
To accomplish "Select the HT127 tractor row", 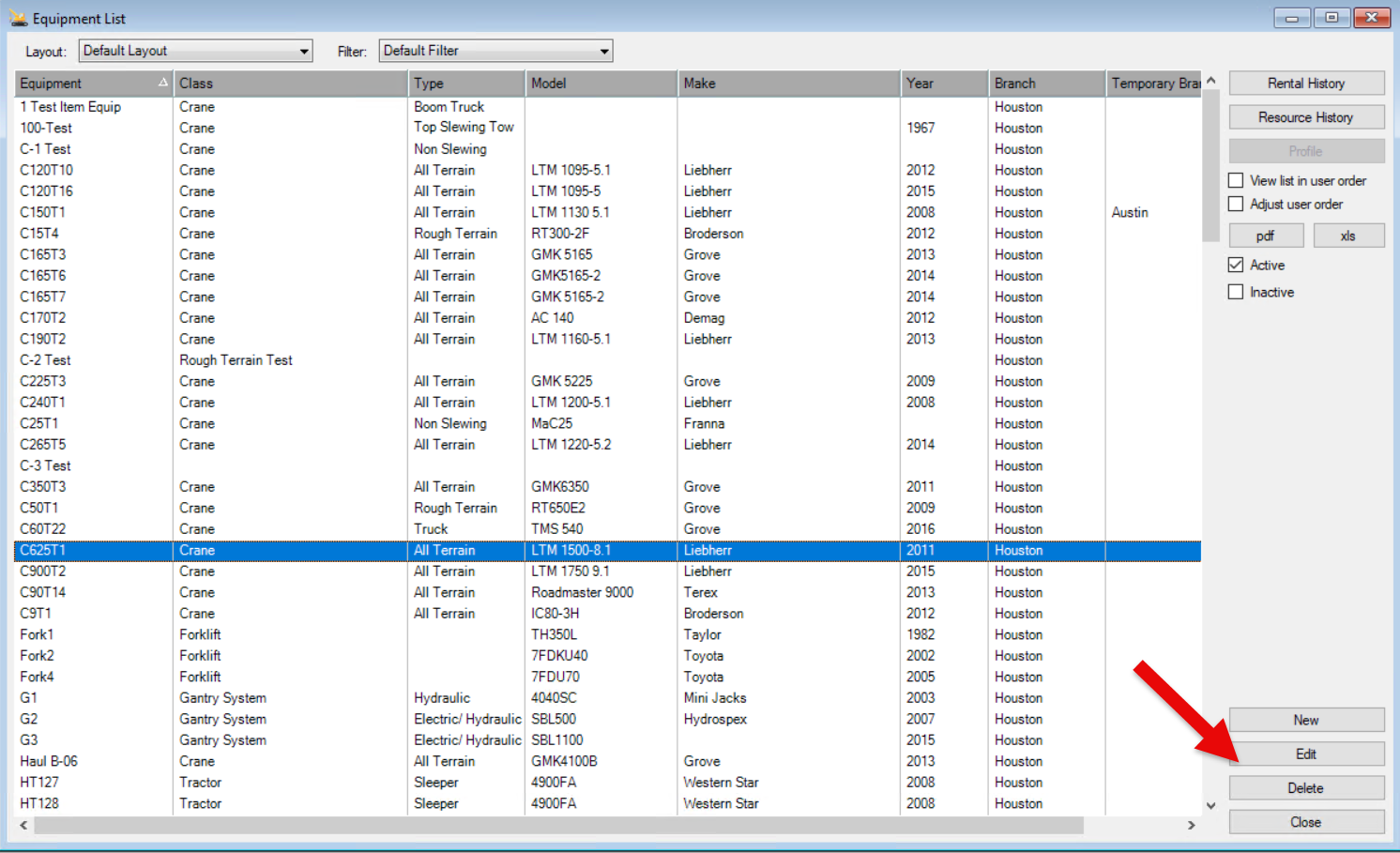I will pos(608,782).
